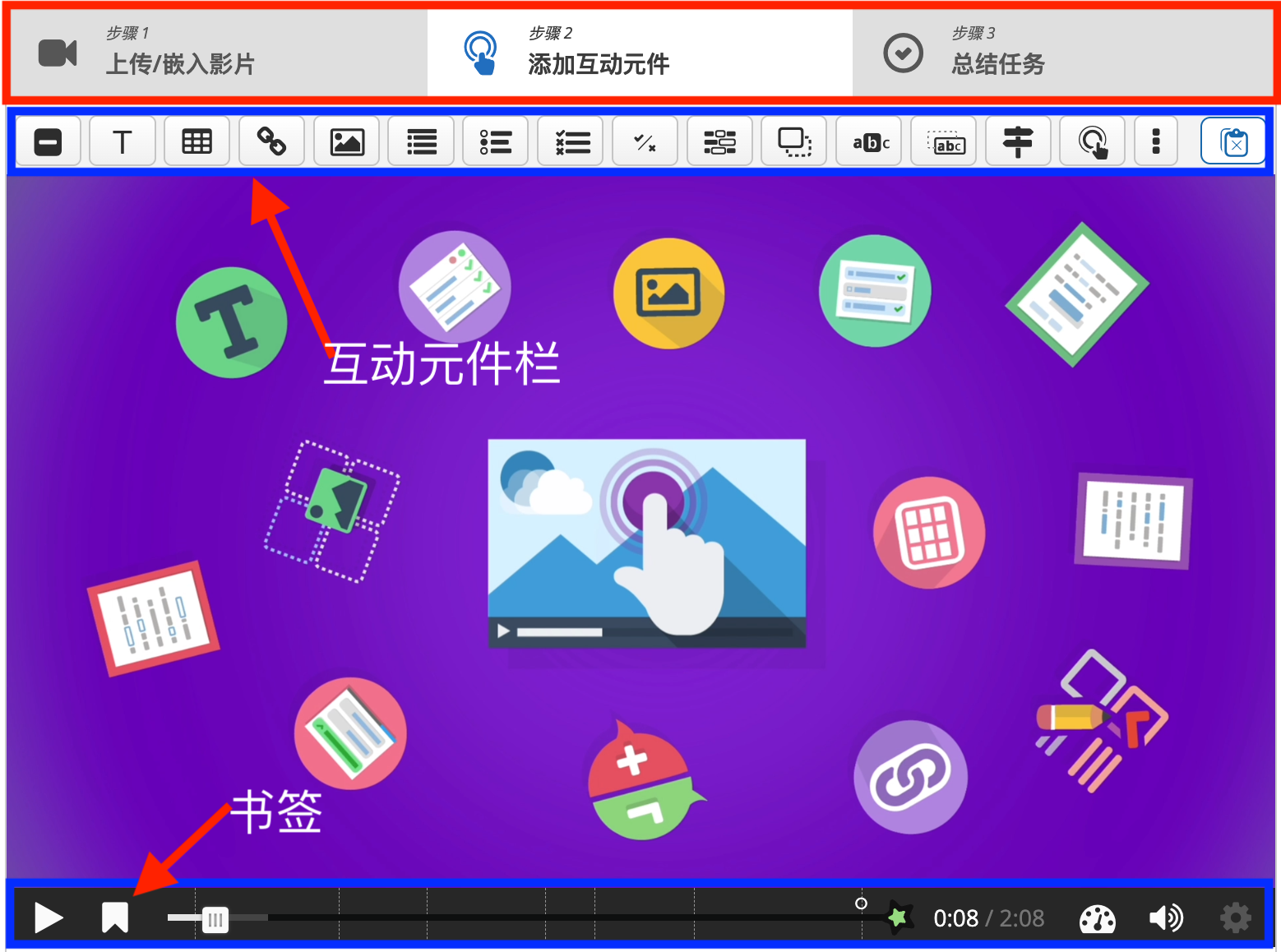Add a Table interaction

pyautogui.click(x=197, y=141)
